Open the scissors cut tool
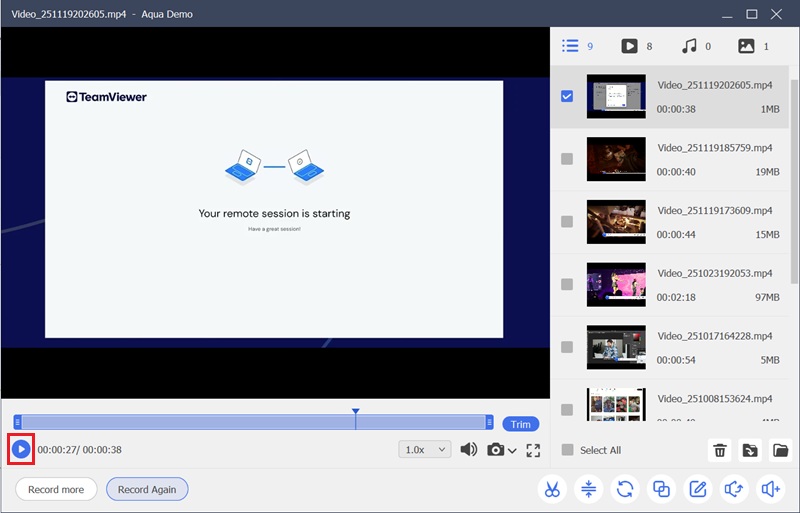Image resolution: width=800 pixels, height=513 pixels. (551, 489)
